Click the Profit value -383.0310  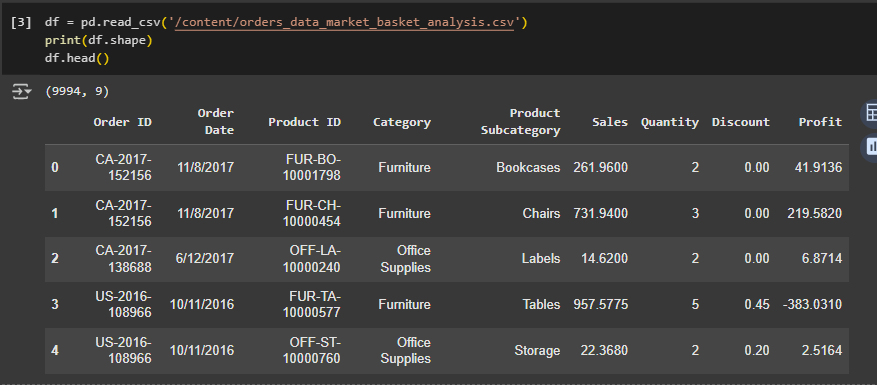(813, 304)
